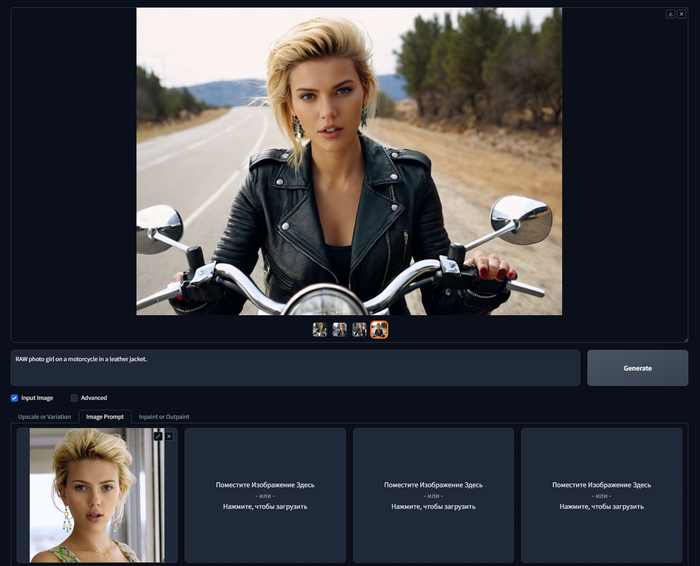
Task: Click the Generate button
Action: coord(638,368)
